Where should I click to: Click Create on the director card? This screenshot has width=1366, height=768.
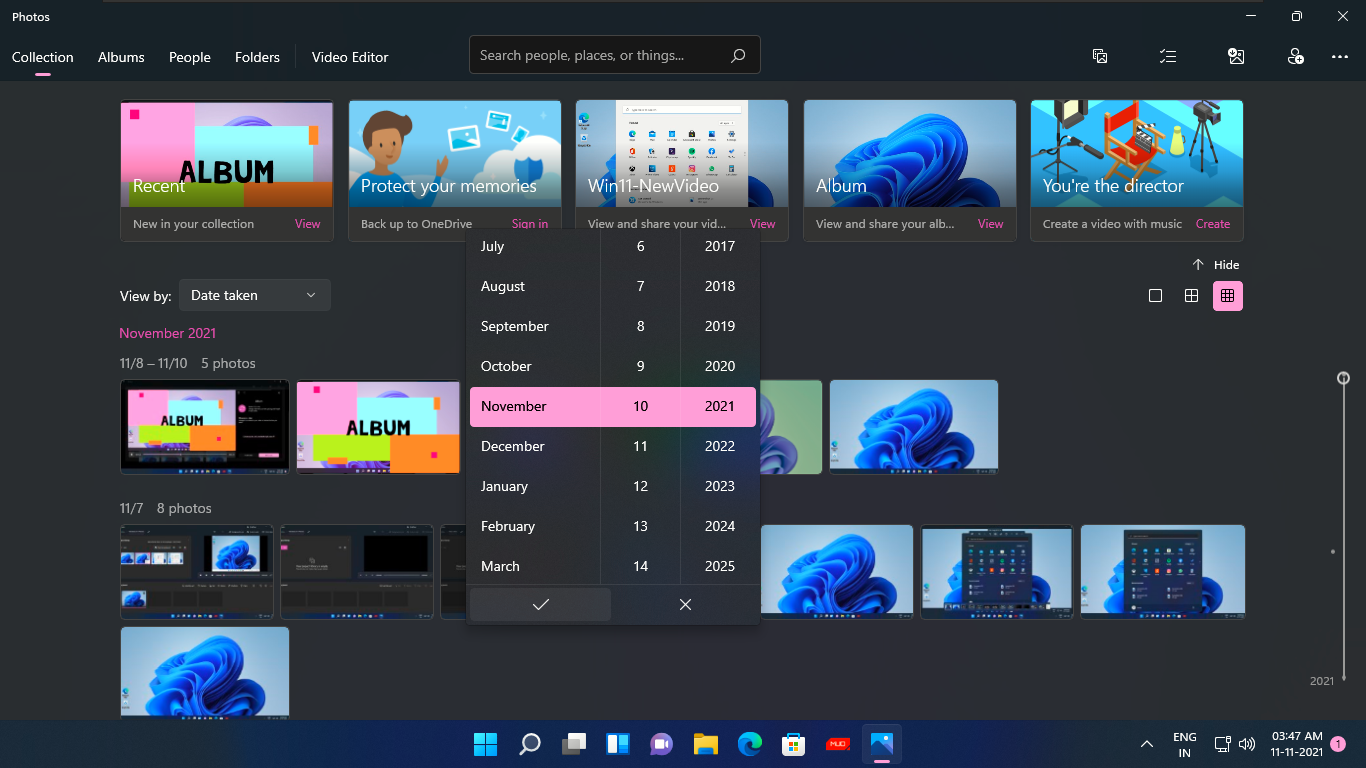[x=1212, y=224]
